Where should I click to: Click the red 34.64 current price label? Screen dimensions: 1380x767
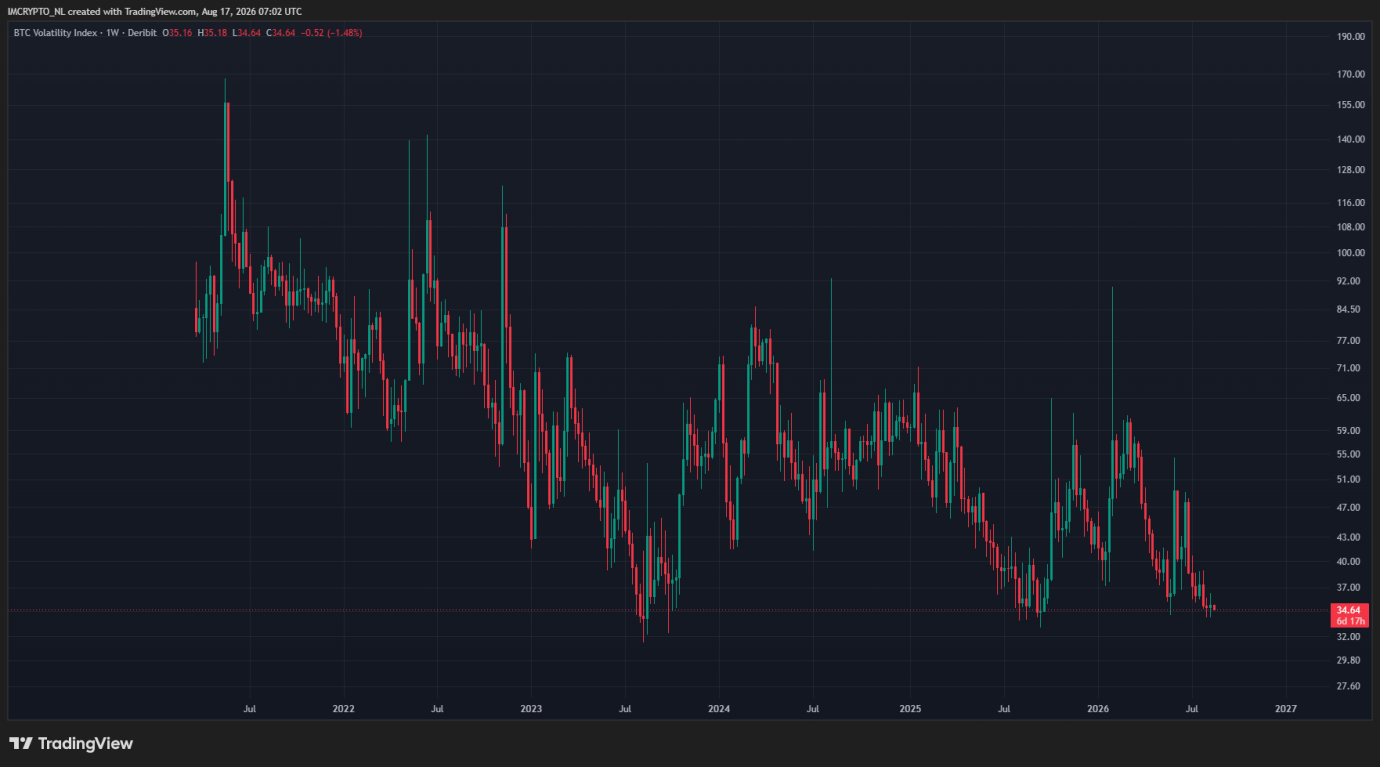1349,610
